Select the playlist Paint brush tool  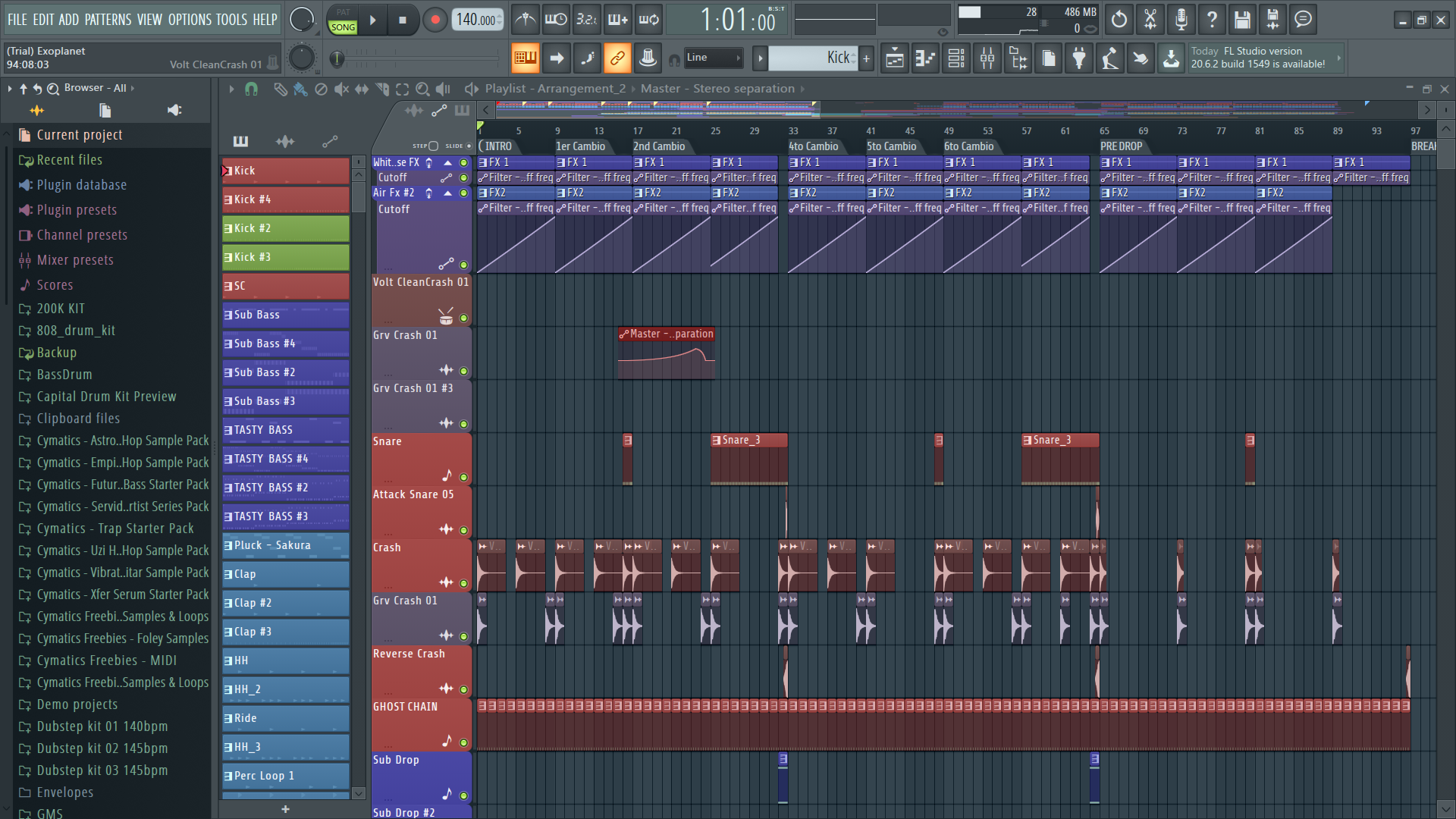[300, 89]
